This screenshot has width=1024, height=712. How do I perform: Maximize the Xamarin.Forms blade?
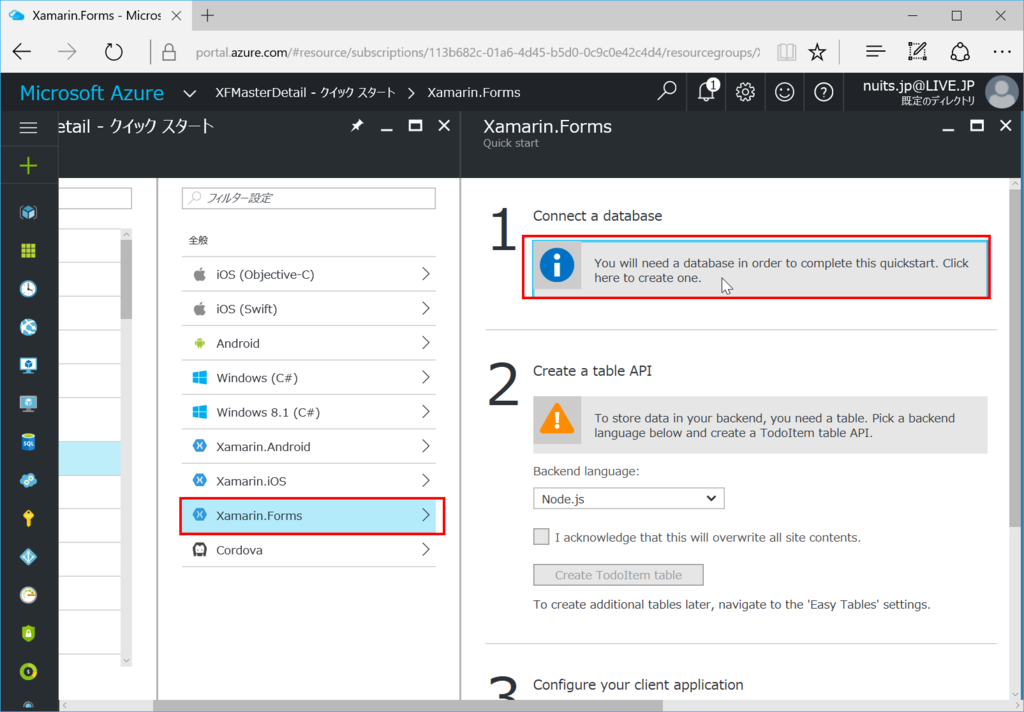[977, 125]
